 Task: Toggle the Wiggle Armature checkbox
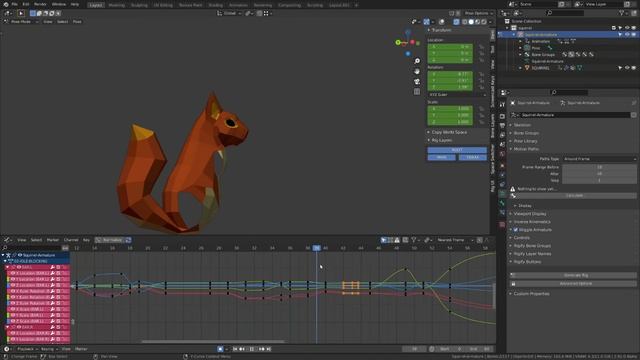(x=516, y=230)
